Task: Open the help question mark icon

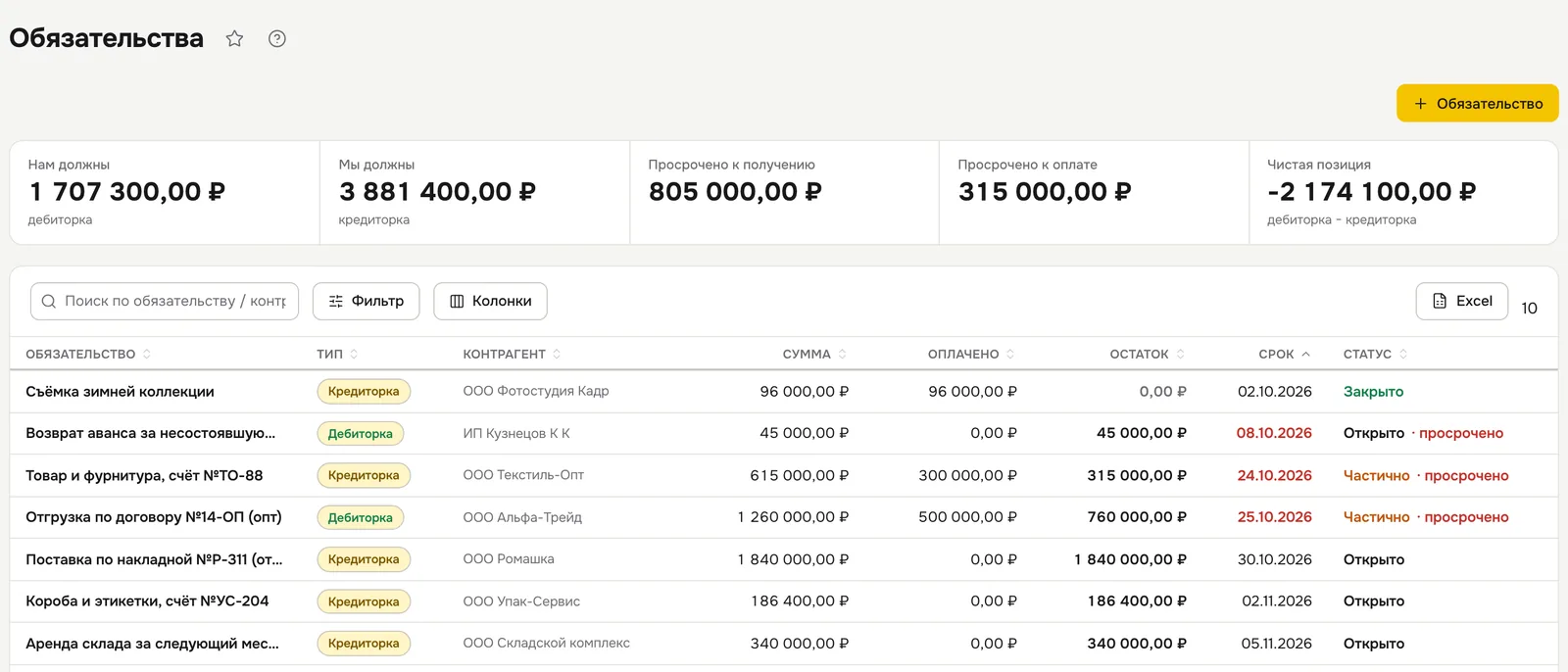Action: [x=277, y=39]
